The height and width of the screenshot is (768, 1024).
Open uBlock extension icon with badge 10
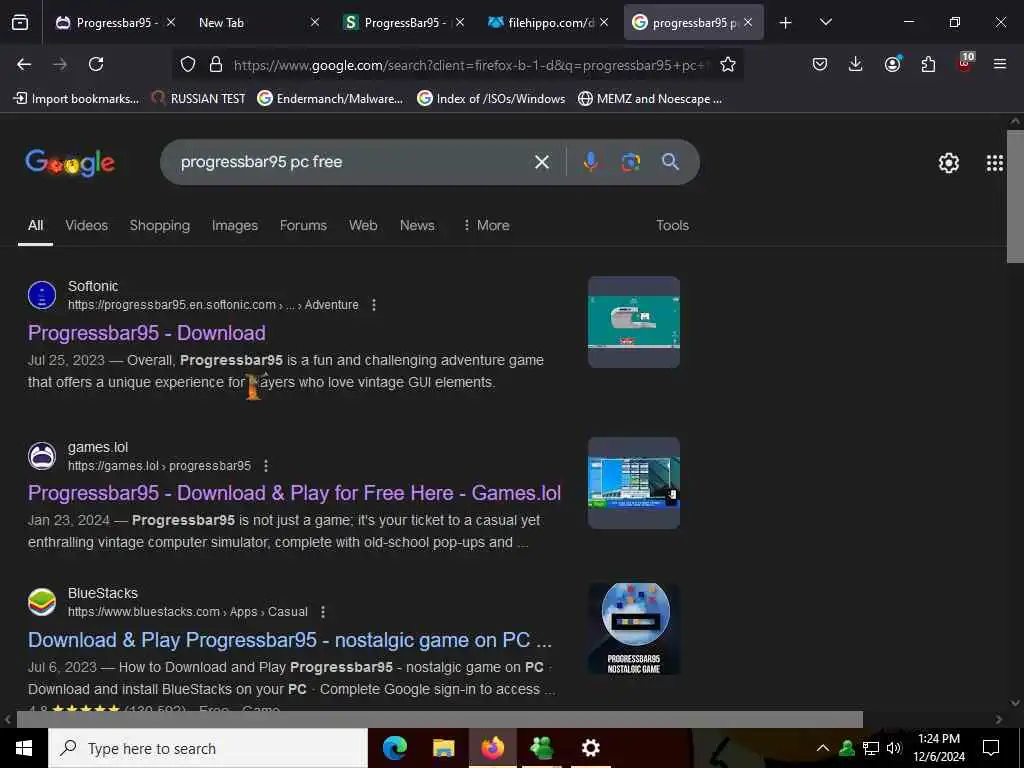coord(965,63)
